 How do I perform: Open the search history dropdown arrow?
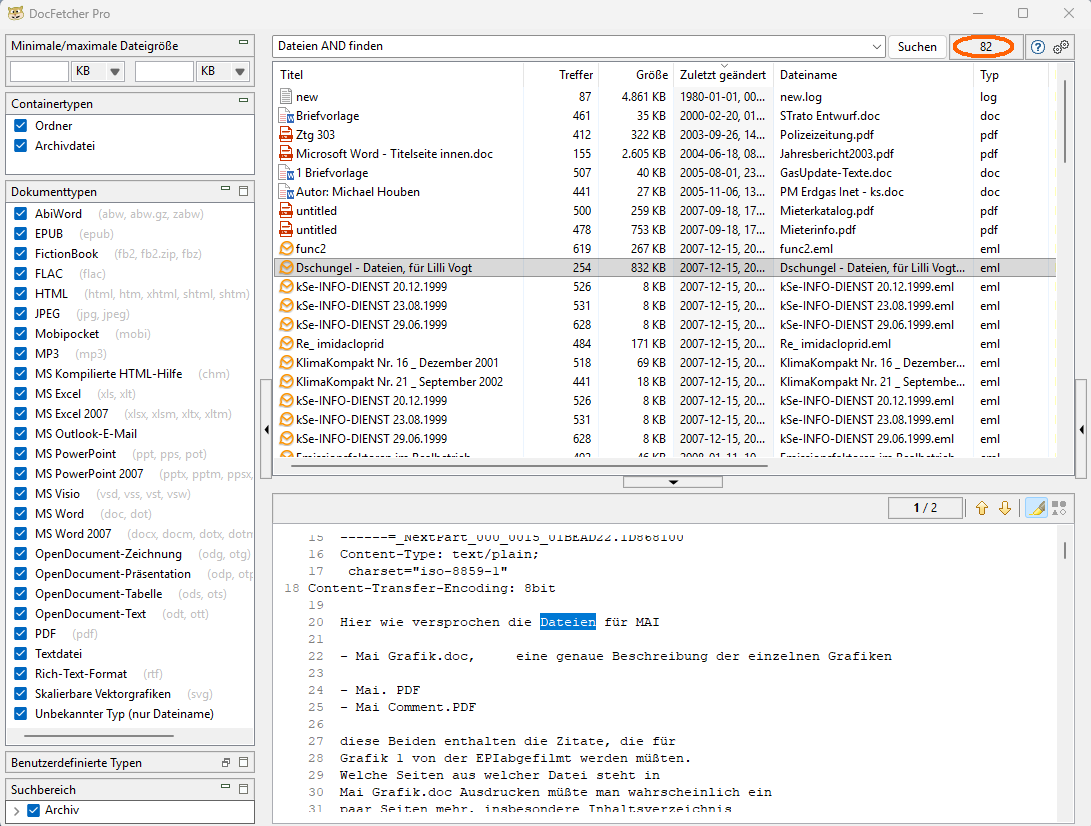click(878, 47)
